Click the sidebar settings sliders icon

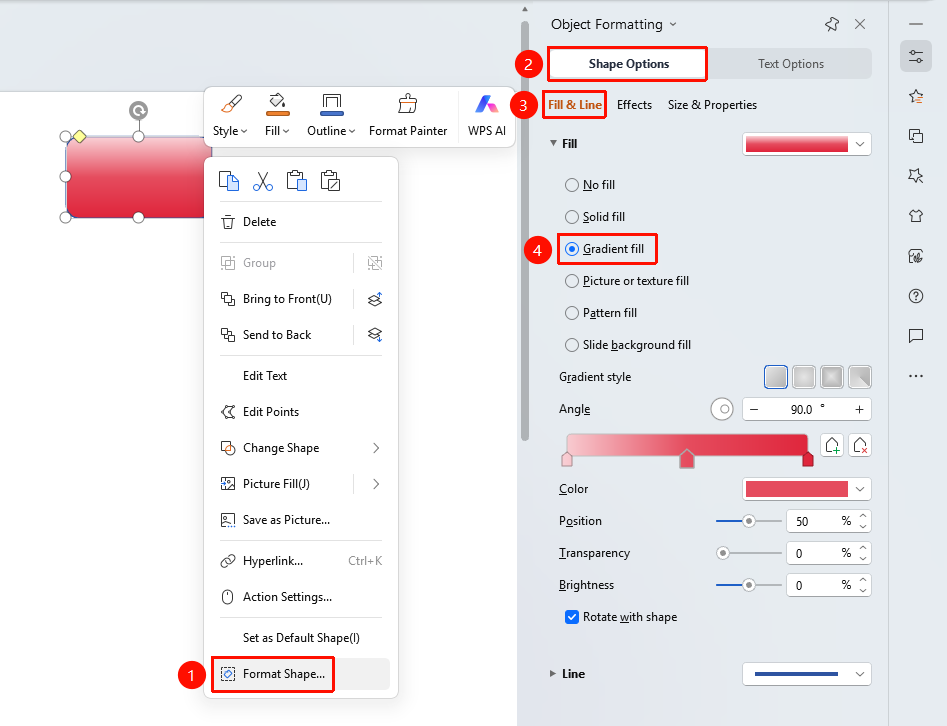[x=916, y=56]
